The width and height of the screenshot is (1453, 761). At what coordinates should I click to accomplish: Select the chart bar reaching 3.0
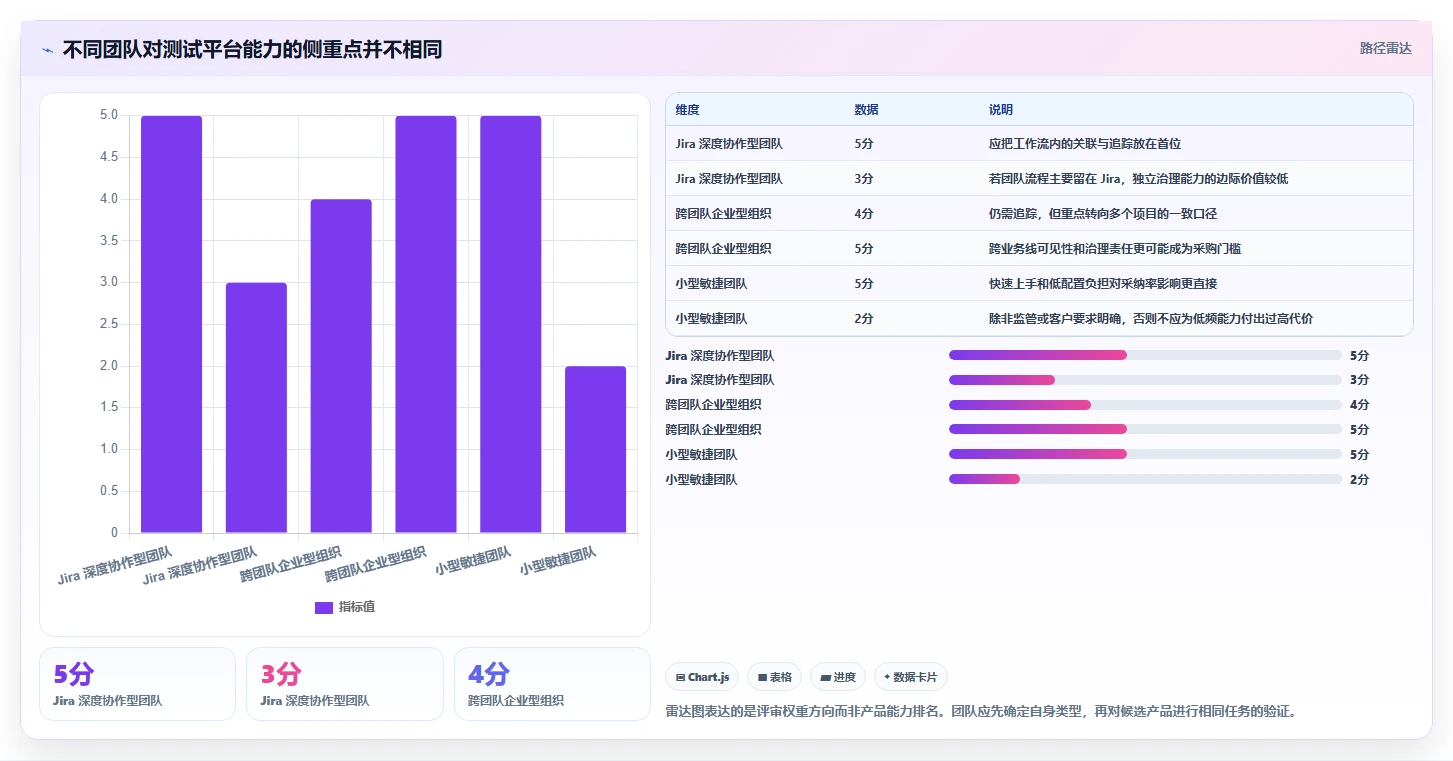[256, 408]
